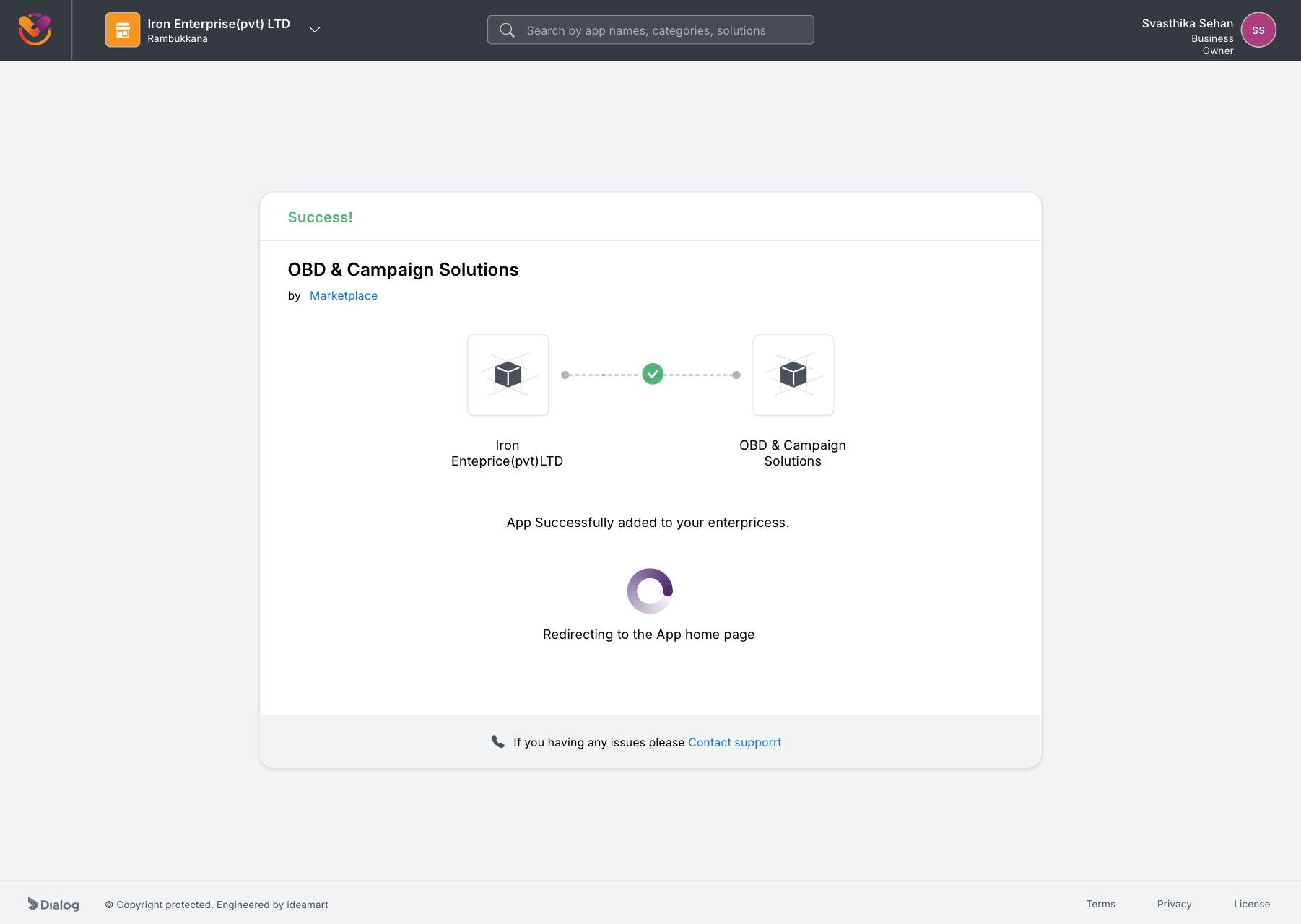Focus the app search input field
1301x924 pixels.
(x=650, y=30)
